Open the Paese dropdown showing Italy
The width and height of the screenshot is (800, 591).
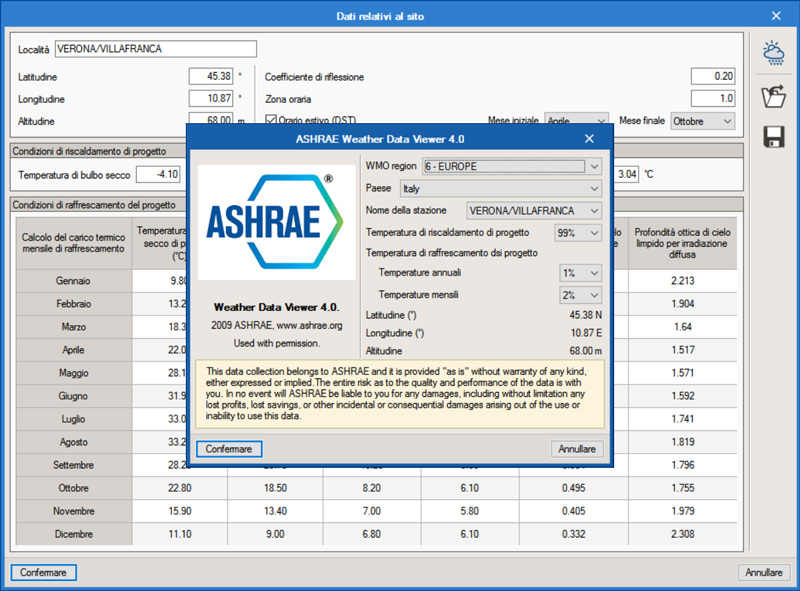[x=501, y=188]
